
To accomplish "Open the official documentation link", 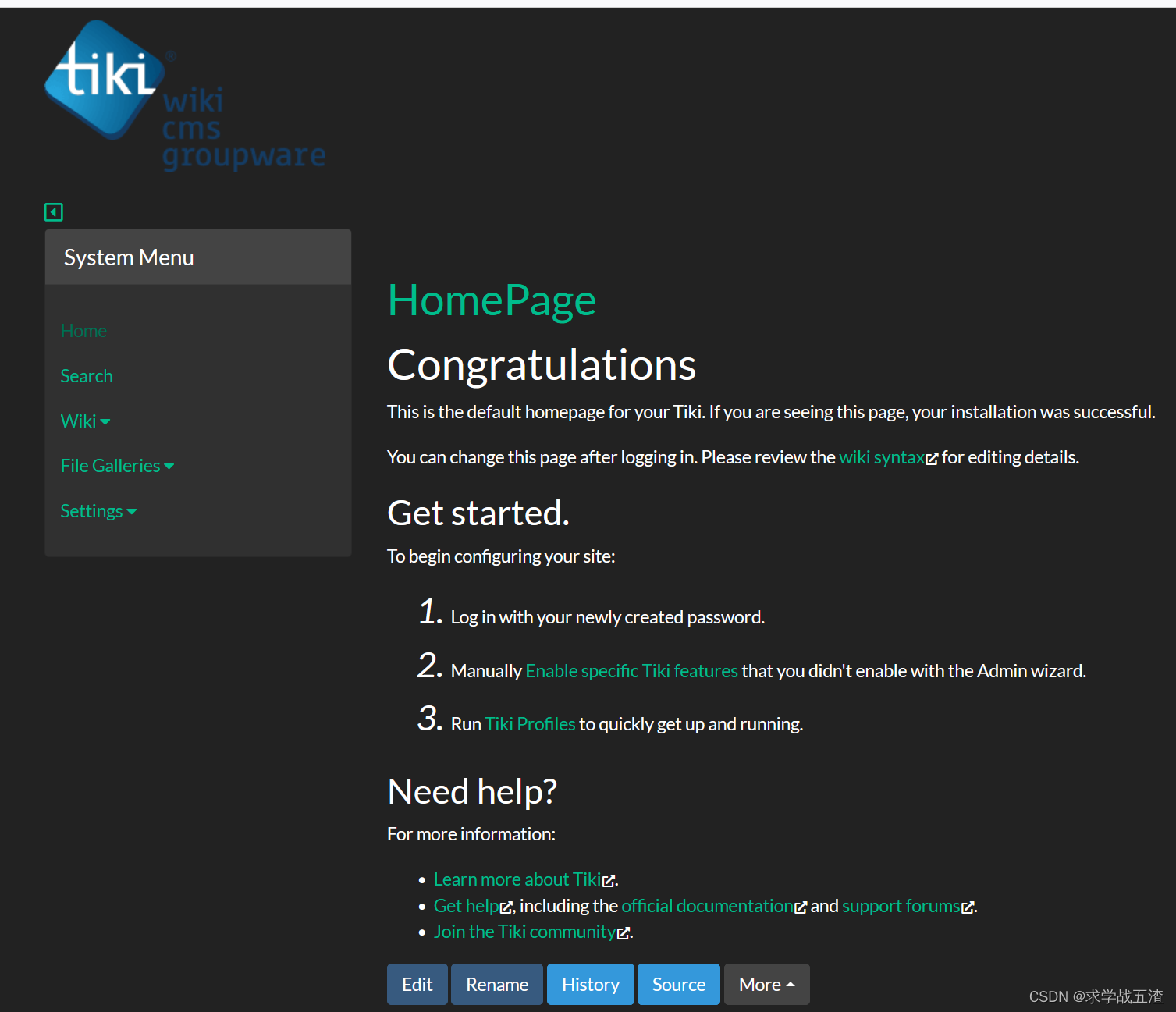I will (x=707, y=906).
